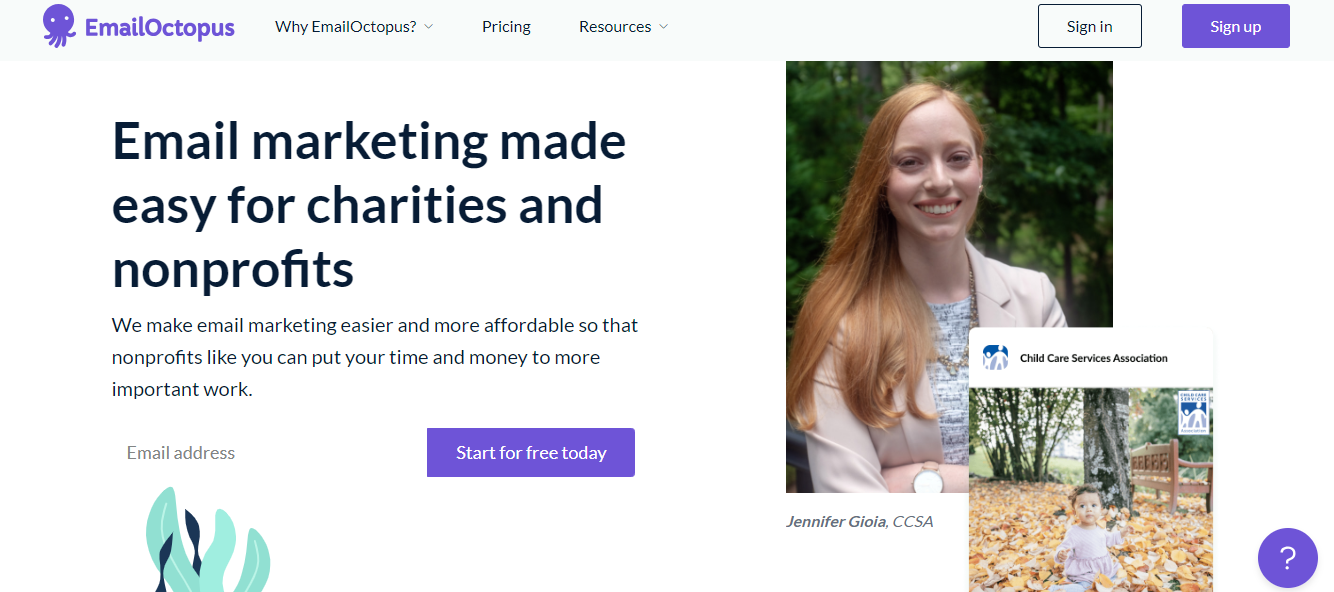The height and width of the screenshot is (592, 1334).
Task: Go to the Pricing page
Action: 506,27
